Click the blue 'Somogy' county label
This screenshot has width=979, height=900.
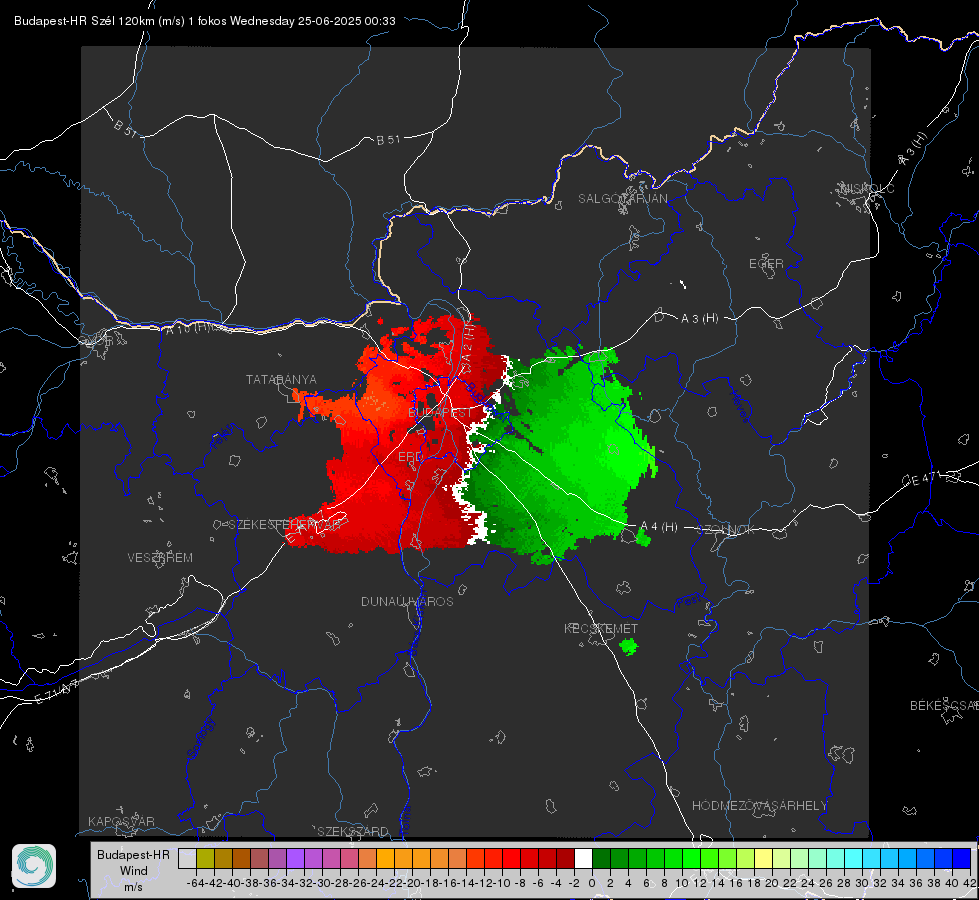pyautogui.click(x=201, y=738)
